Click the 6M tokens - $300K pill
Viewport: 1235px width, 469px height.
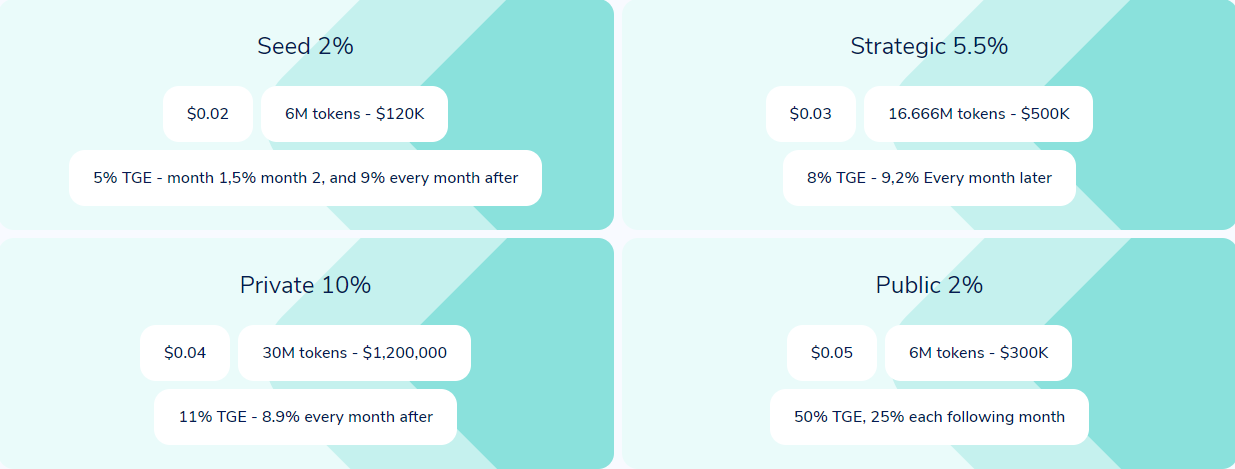[x=978, y=353]
